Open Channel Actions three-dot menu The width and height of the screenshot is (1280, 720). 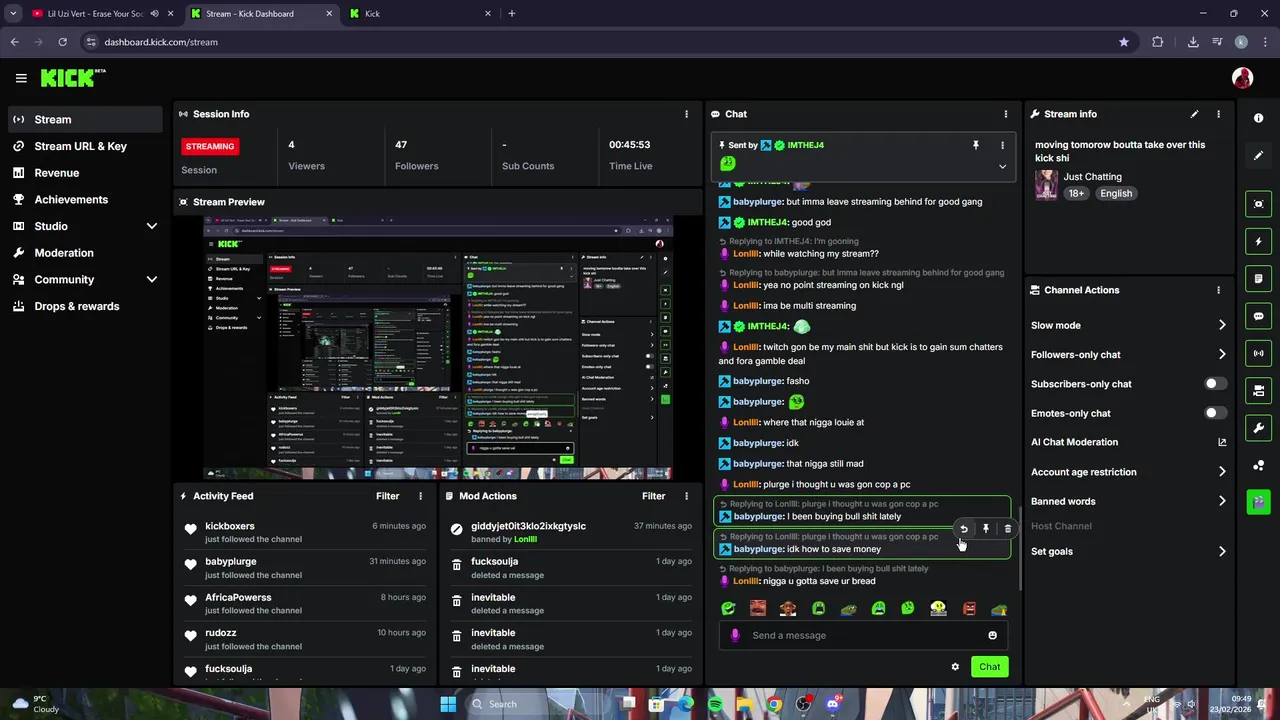[x=1218, y=290]
